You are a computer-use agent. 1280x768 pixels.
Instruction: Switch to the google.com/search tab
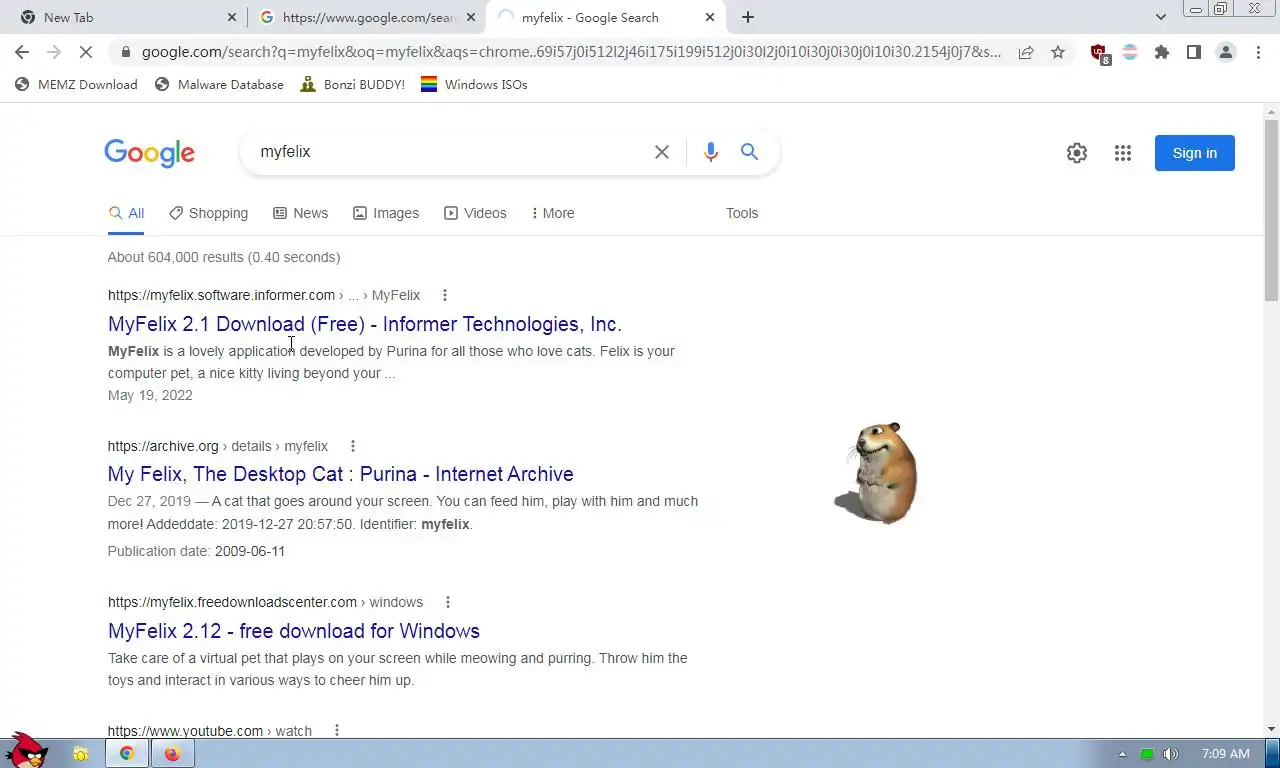tap(366, 17)
